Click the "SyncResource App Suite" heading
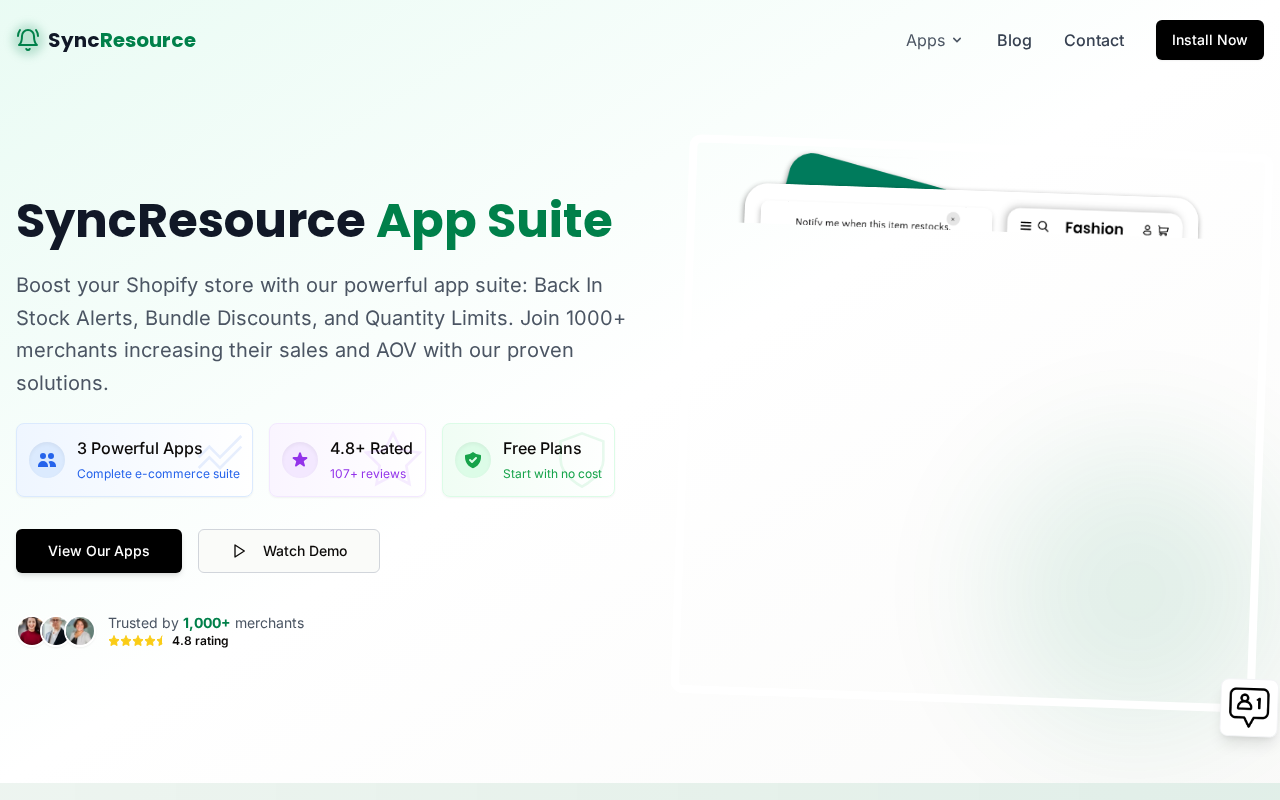Viewport: 1280px width, 800px height. click(x=314, y=220)
